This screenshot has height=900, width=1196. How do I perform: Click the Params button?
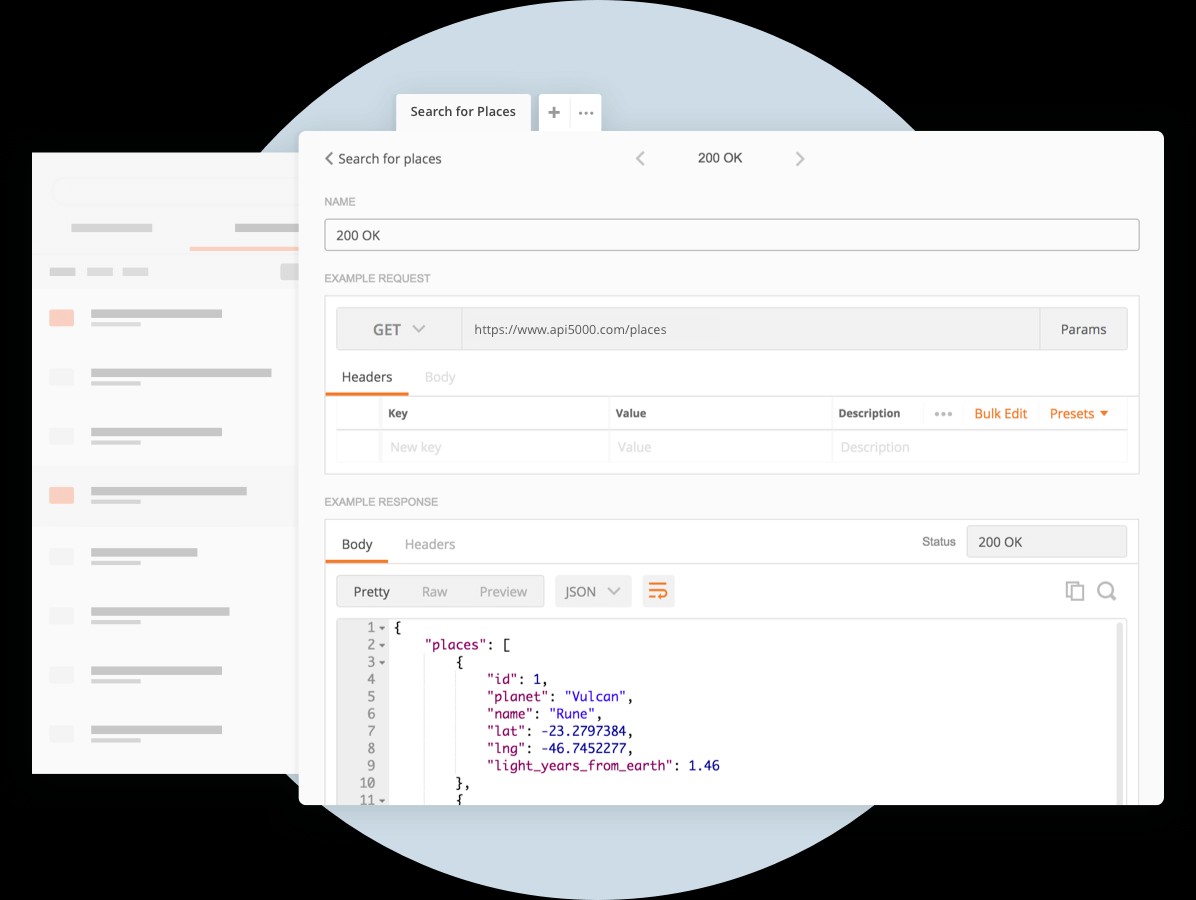pos(1083,329)
